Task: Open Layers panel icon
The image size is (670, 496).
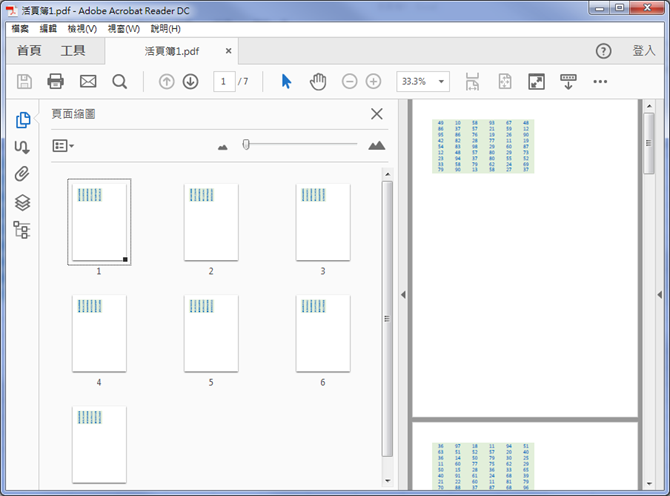Action: 22,203
